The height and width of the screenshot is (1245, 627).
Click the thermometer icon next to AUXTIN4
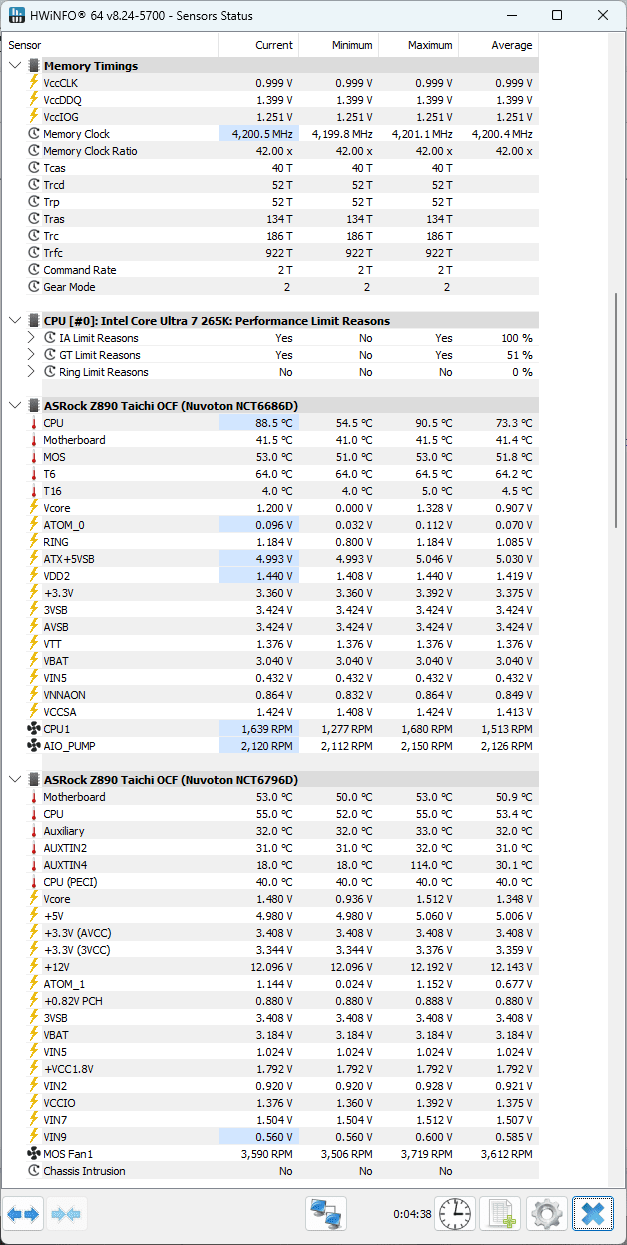(x=34, y=865)
